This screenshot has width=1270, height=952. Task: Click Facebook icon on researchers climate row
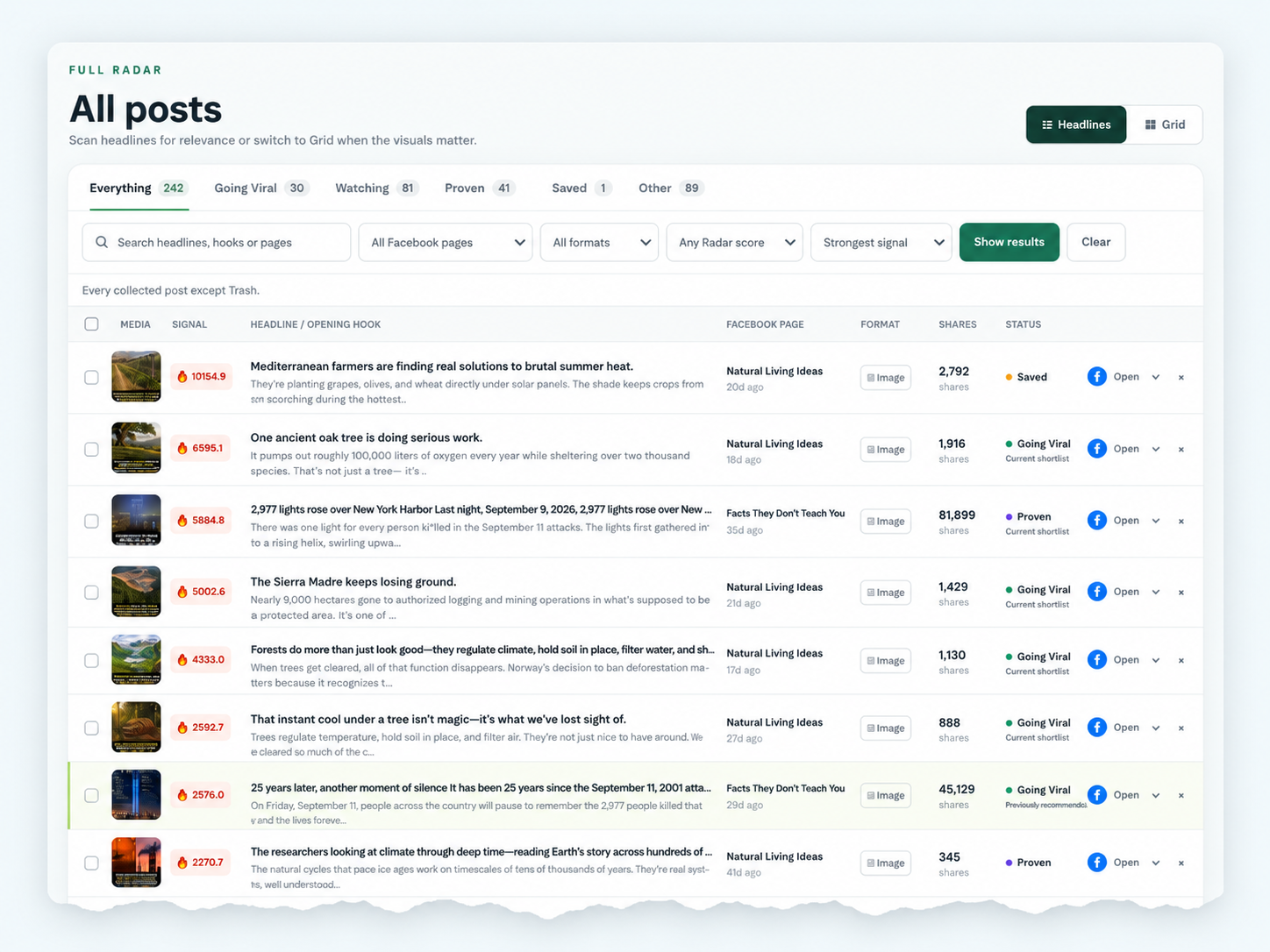(1096, 863)
